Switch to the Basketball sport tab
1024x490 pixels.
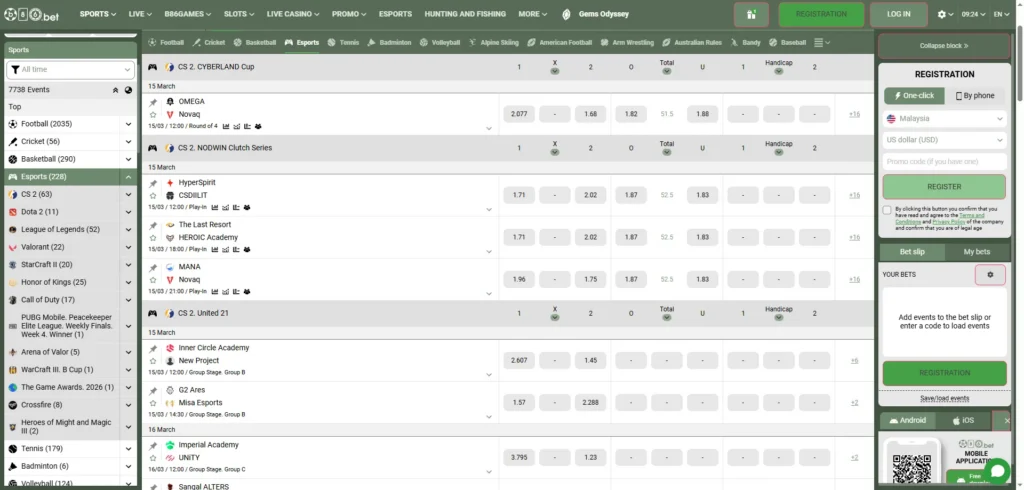(x=255, y=42)
